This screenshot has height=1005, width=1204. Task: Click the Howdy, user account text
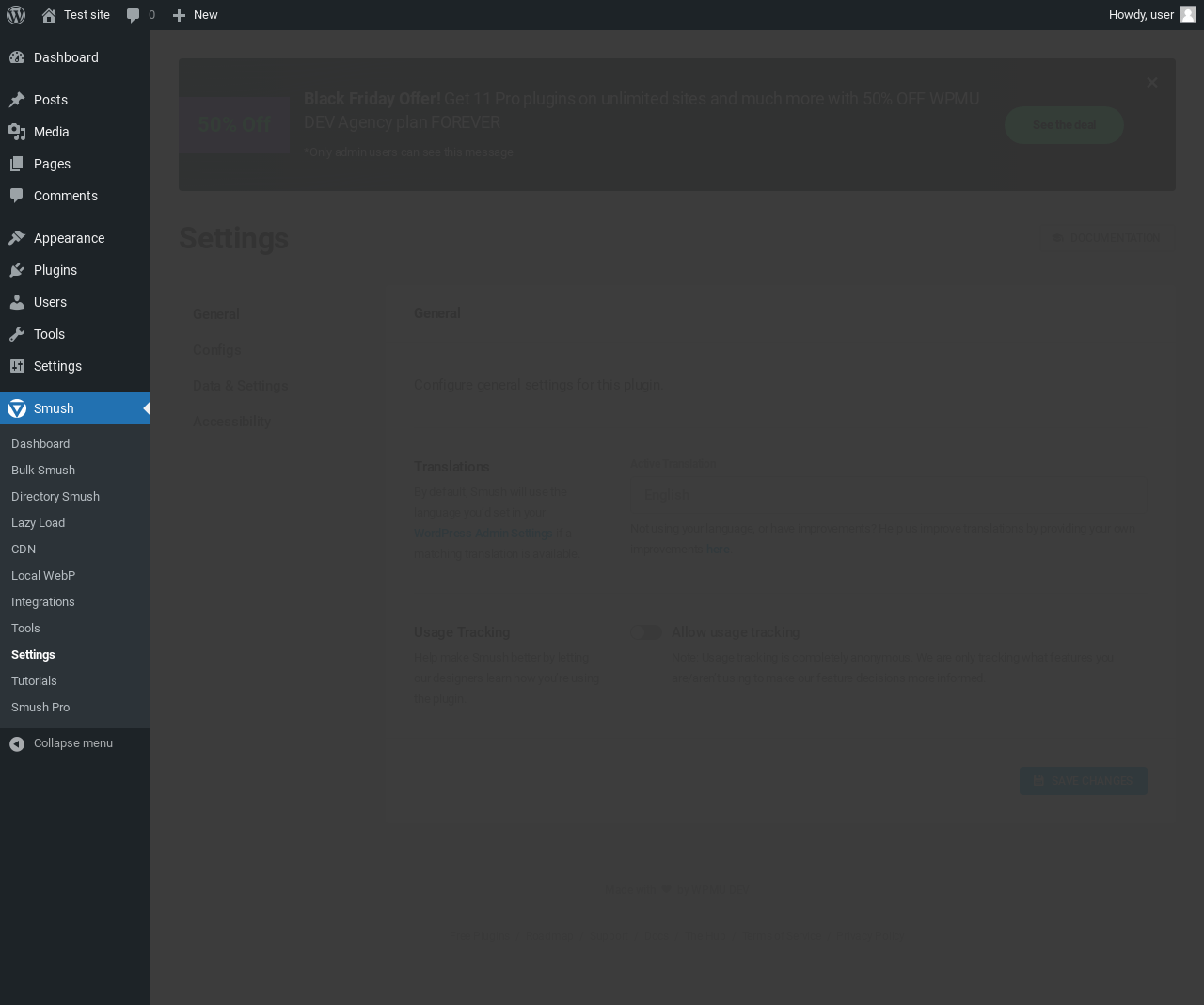coord(1141,15)
